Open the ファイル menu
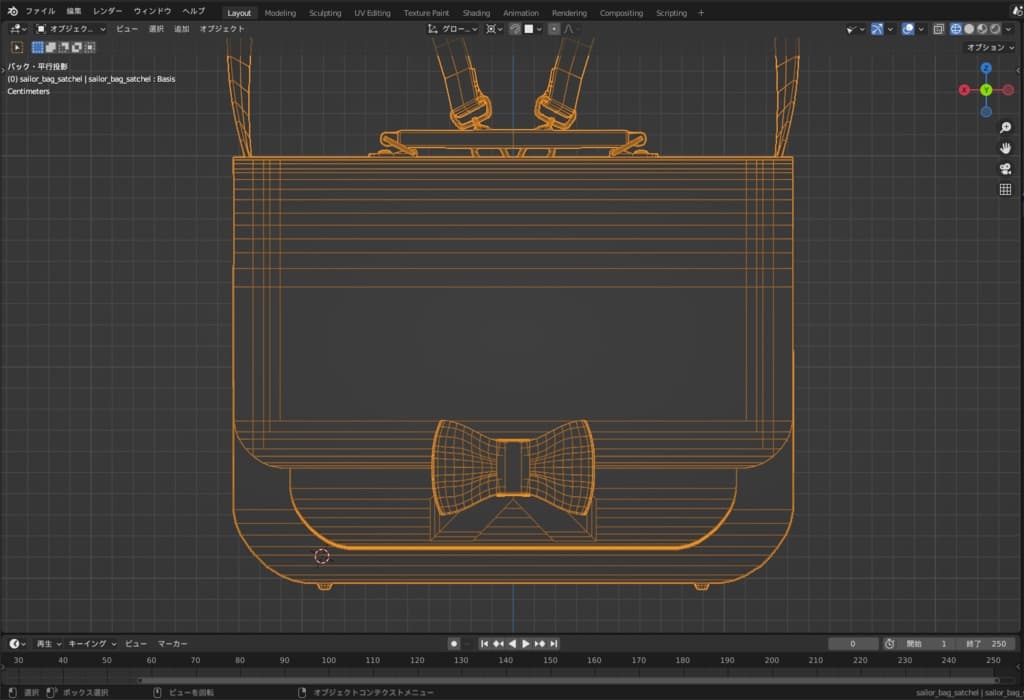This screenshot has width=1024, height=700. pos(40,11)
